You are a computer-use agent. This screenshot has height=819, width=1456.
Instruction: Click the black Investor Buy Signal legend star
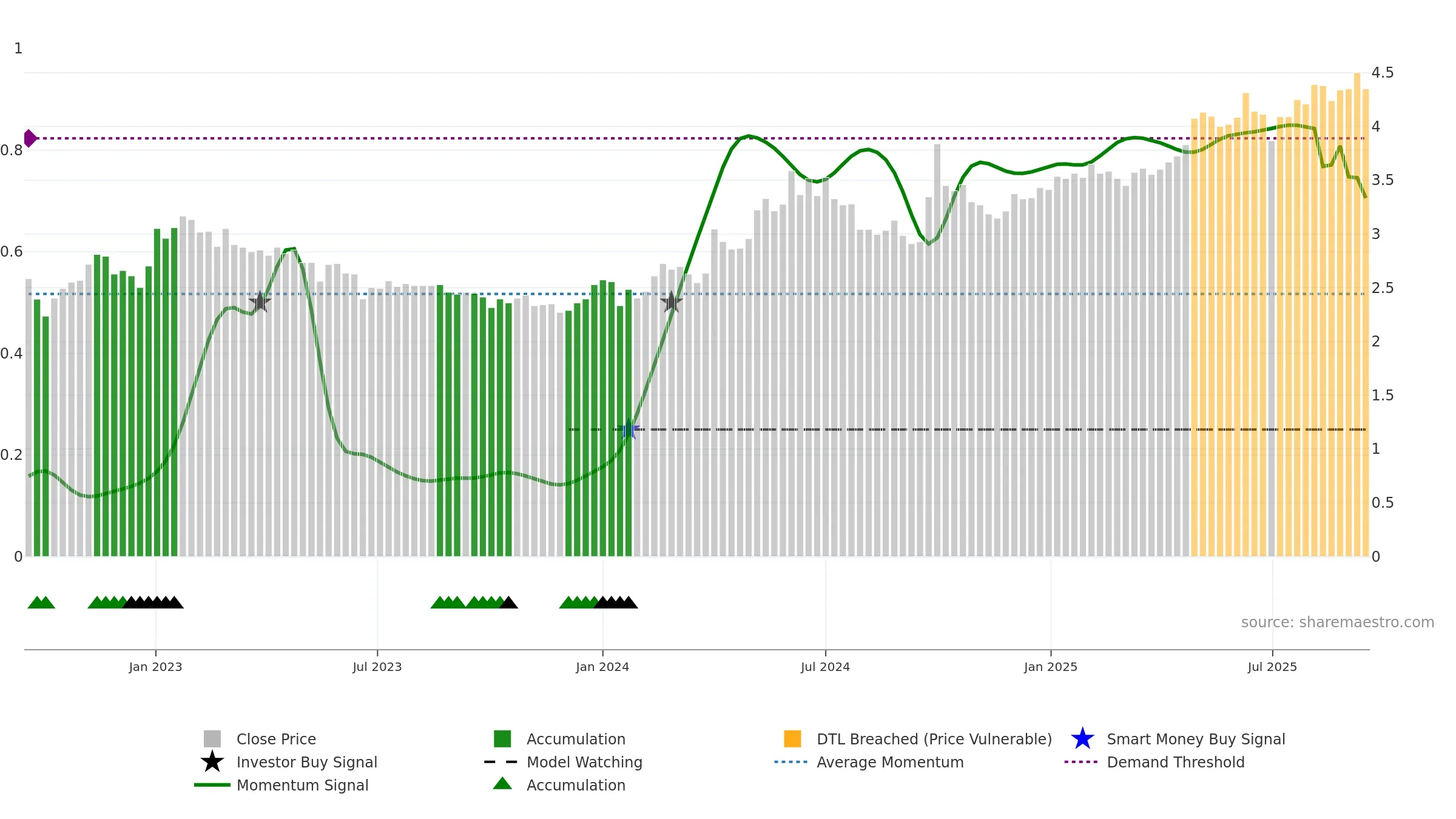(x=212, y=761)
